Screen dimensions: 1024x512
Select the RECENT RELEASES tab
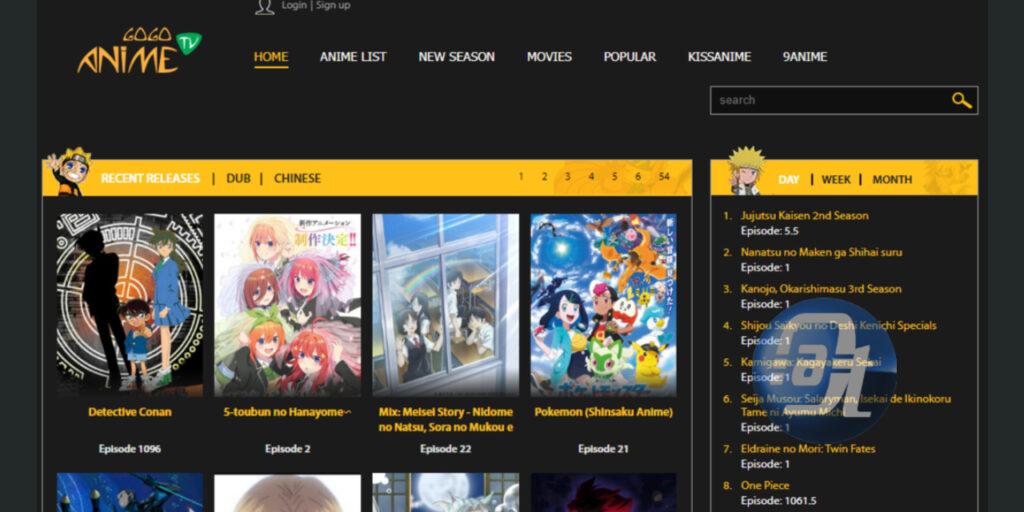150,178
